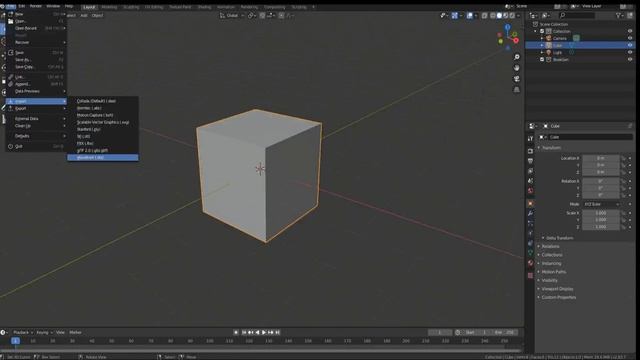
Task: Toggle camera view gizmo icon
Action: pos(517,78)
